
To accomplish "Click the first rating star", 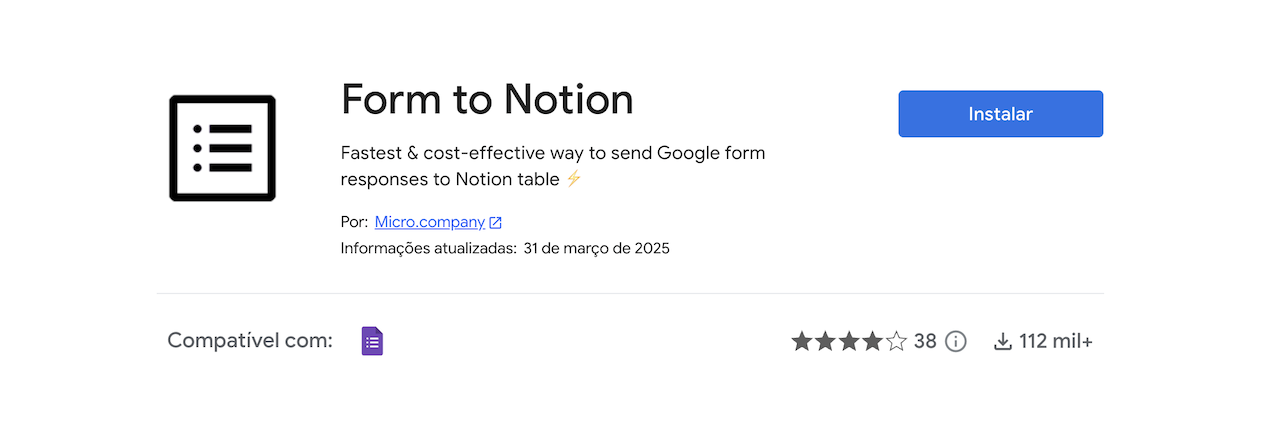I will click(x=802, y=342).
